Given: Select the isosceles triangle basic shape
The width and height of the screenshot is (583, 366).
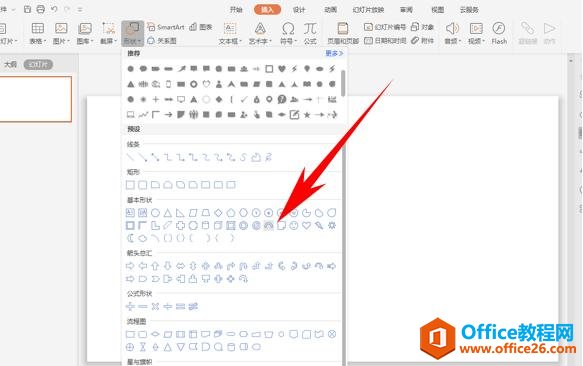Looking at the screenshot, I should tap(168, 213).
